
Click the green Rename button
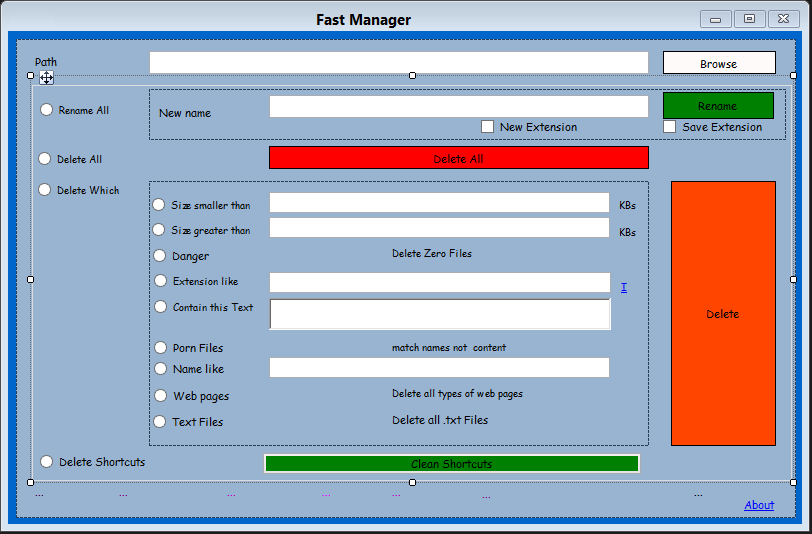718,105
